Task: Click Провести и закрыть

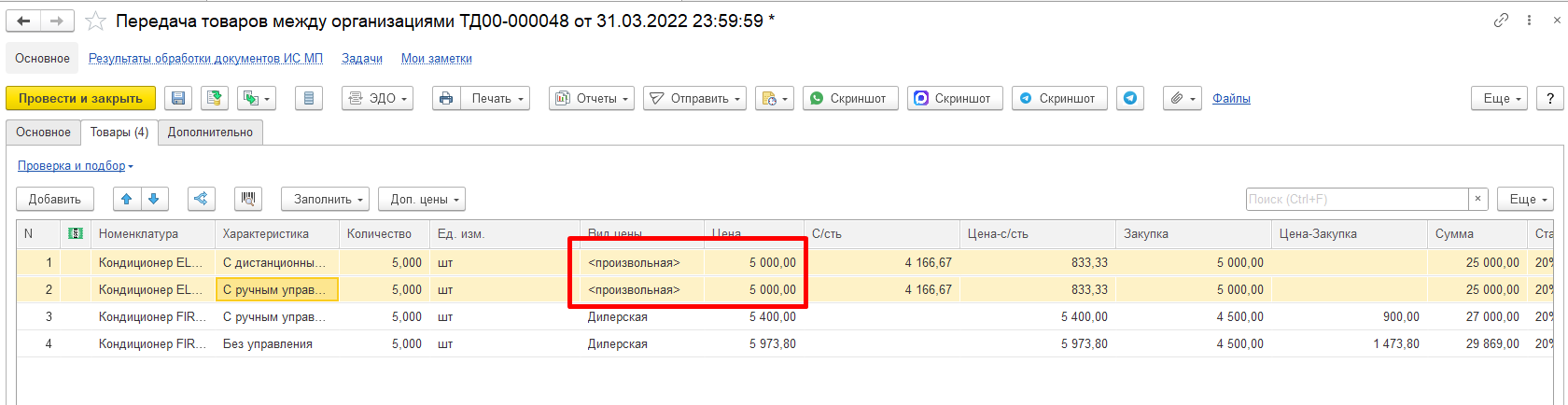Action: coord(80,98)
